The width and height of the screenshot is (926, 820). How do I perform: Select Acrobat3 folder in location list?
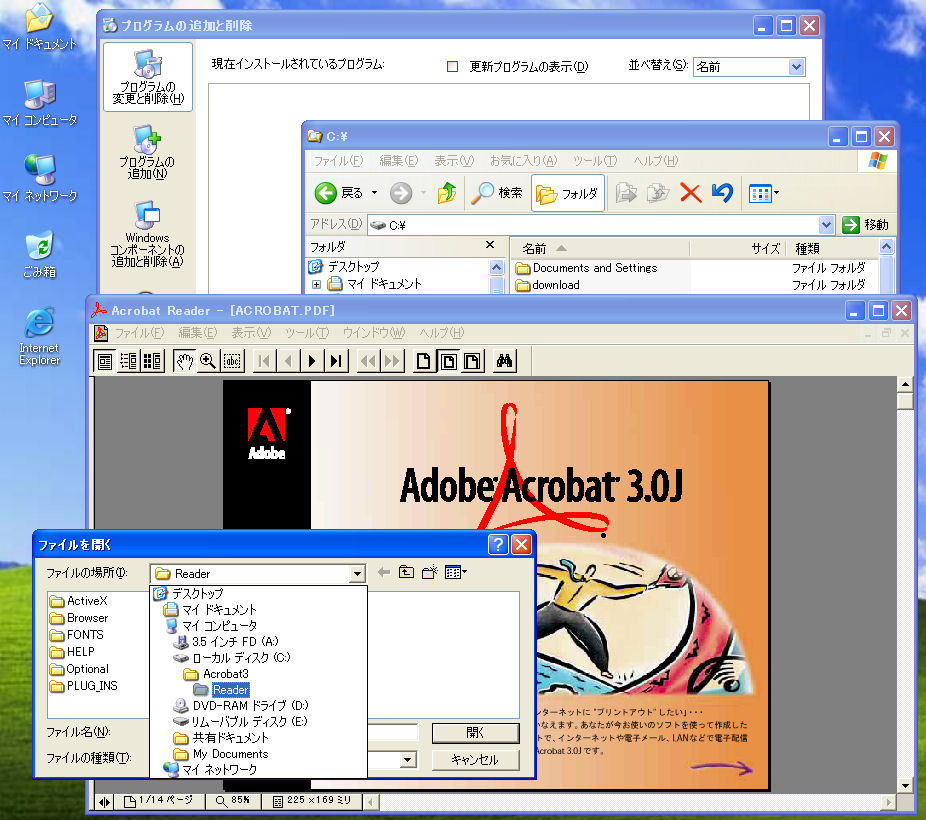point(216,674)
